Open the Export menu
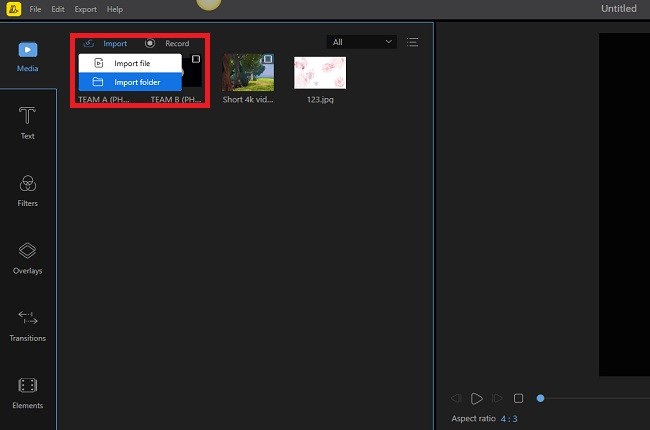The height and width of the screenshot is (430, 650). coord(85,9)
